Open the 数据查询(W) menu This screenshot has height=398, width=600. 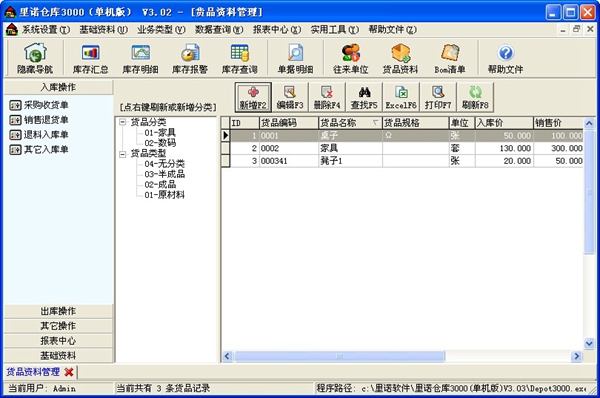pyautogui.click(x=219, y=29)
